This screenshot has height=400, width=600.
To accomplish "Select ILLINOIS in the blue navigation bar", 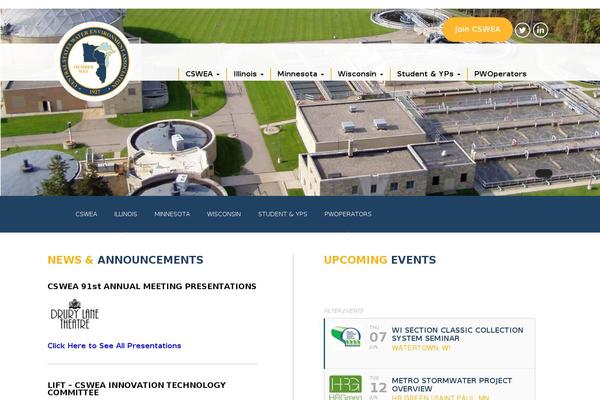I will click(126, 214).
